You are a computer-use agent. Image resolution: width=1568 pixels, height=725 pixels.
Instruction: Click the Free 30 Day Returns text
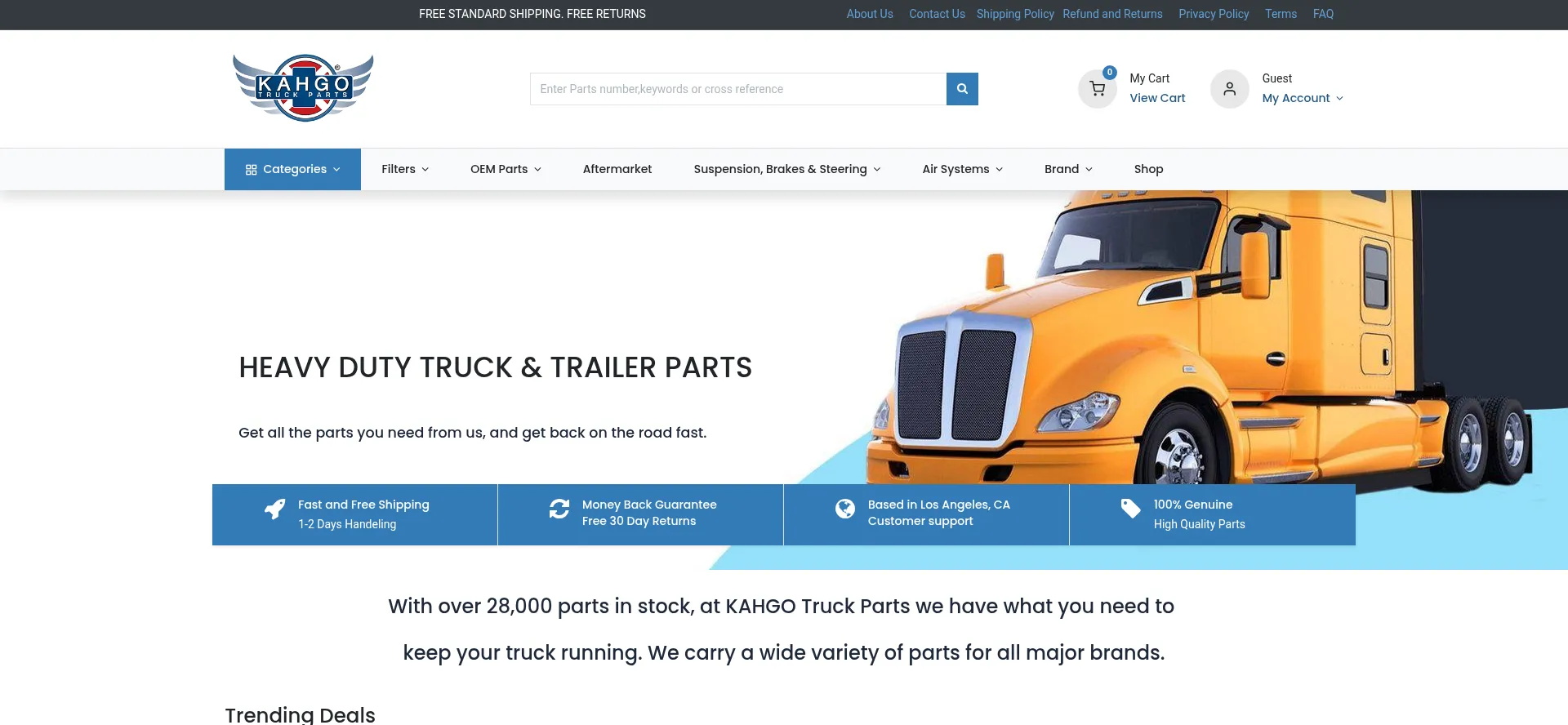tap(639, 521)
